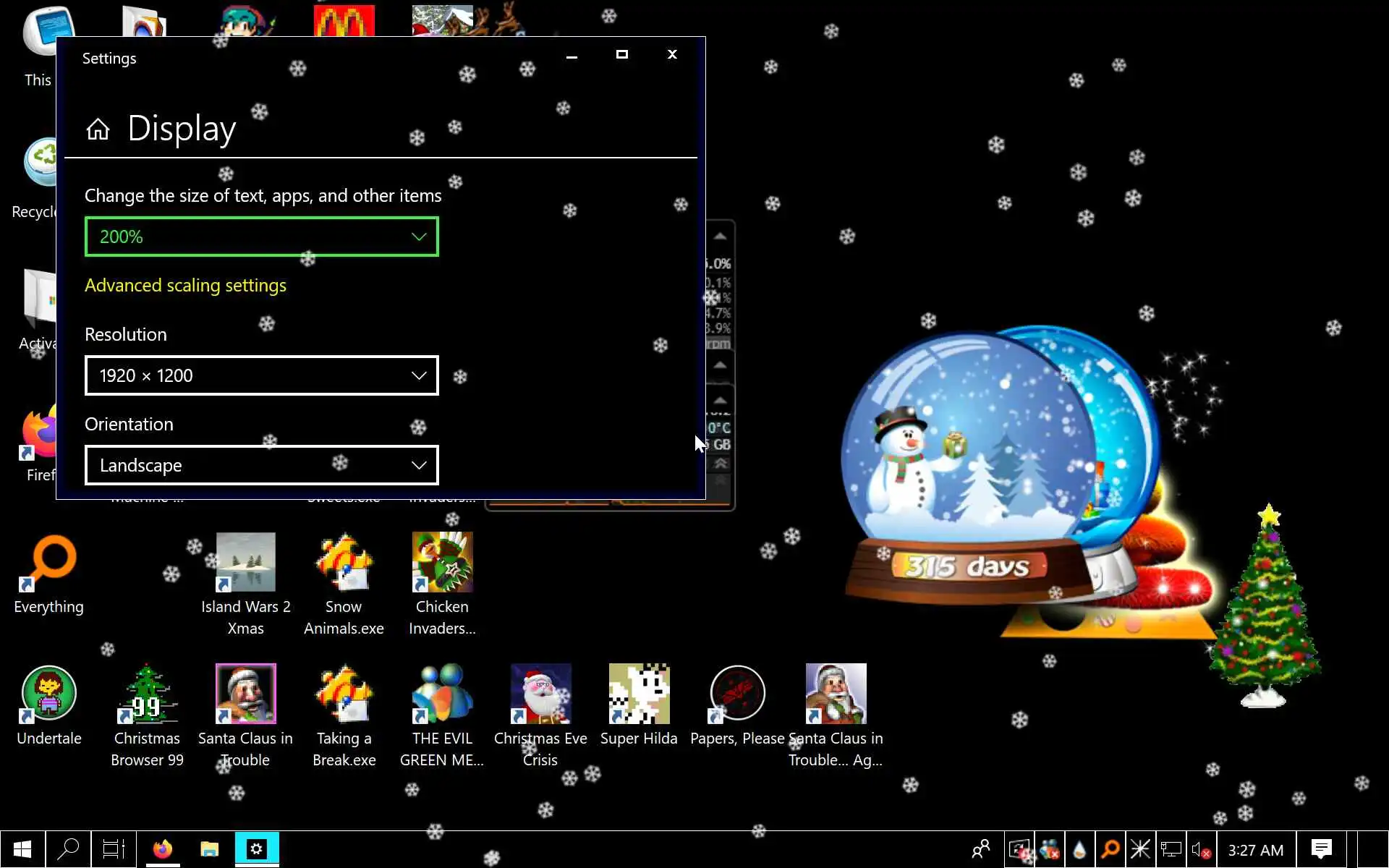This screenshot has height=868, width=1389.
Task: Click the Home icon in Settings
Action: [x=98, y=129]
